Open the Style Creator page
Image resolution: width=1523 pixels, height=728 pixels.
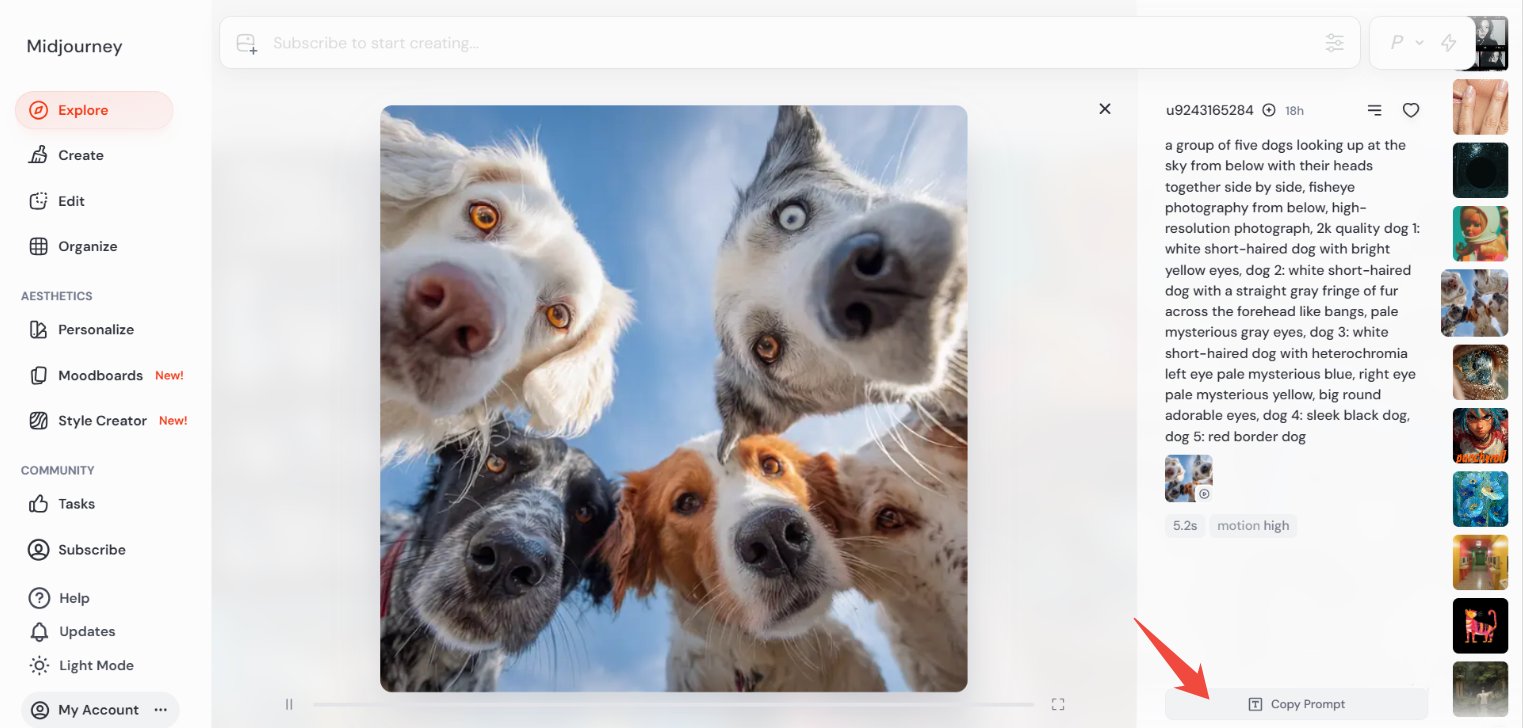(102, 421)
